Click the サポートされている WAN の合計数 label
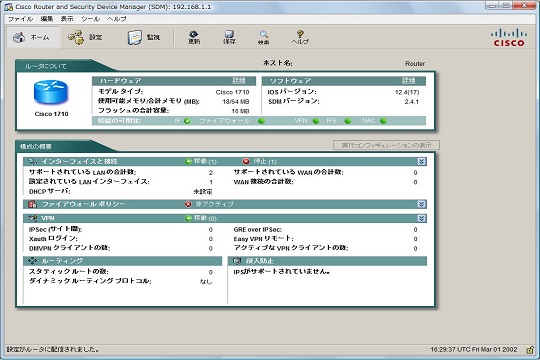Screen dimensions: 540x360 288,172
